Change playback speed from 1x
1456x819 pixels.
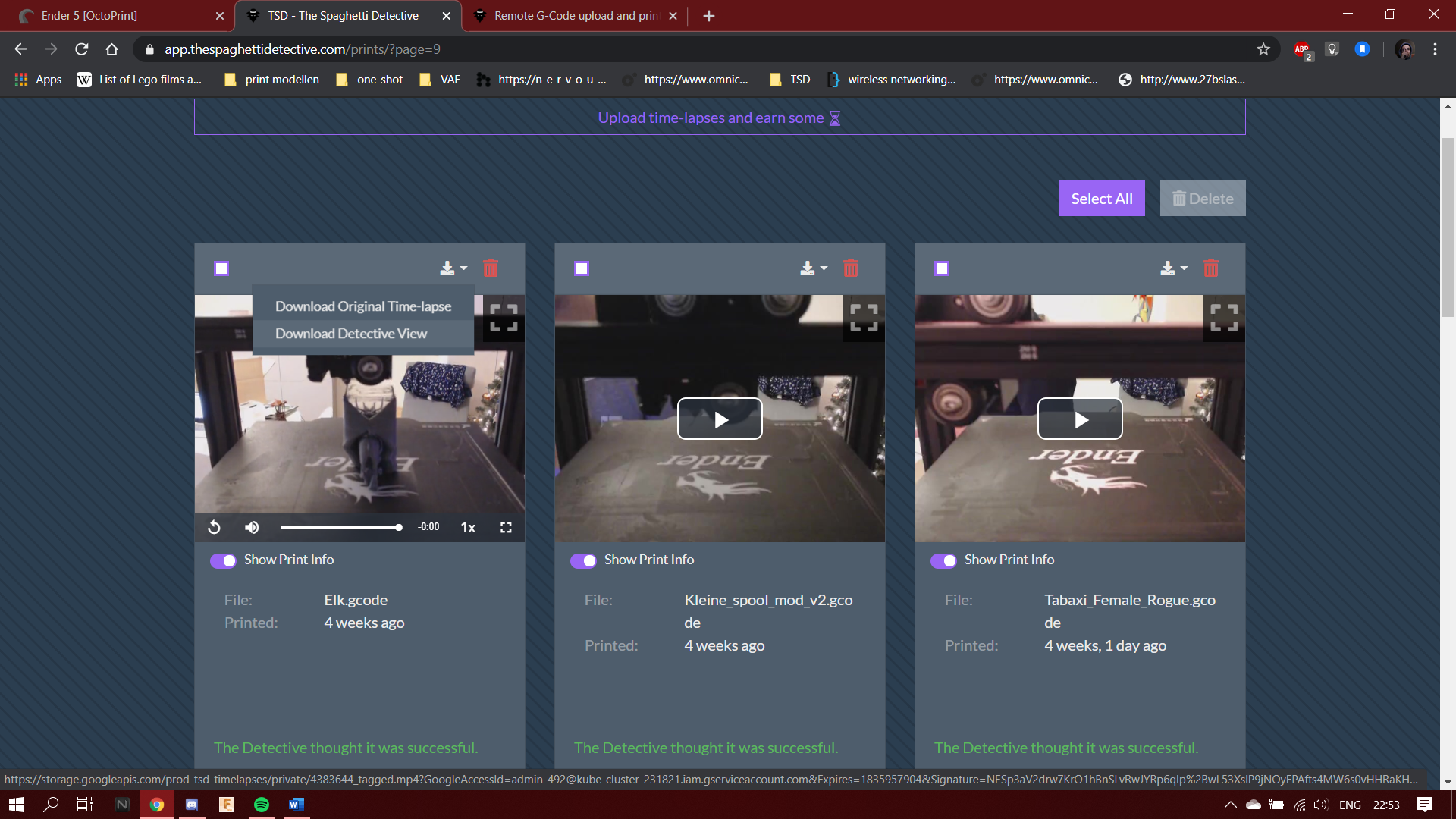[x=468, y=527]
